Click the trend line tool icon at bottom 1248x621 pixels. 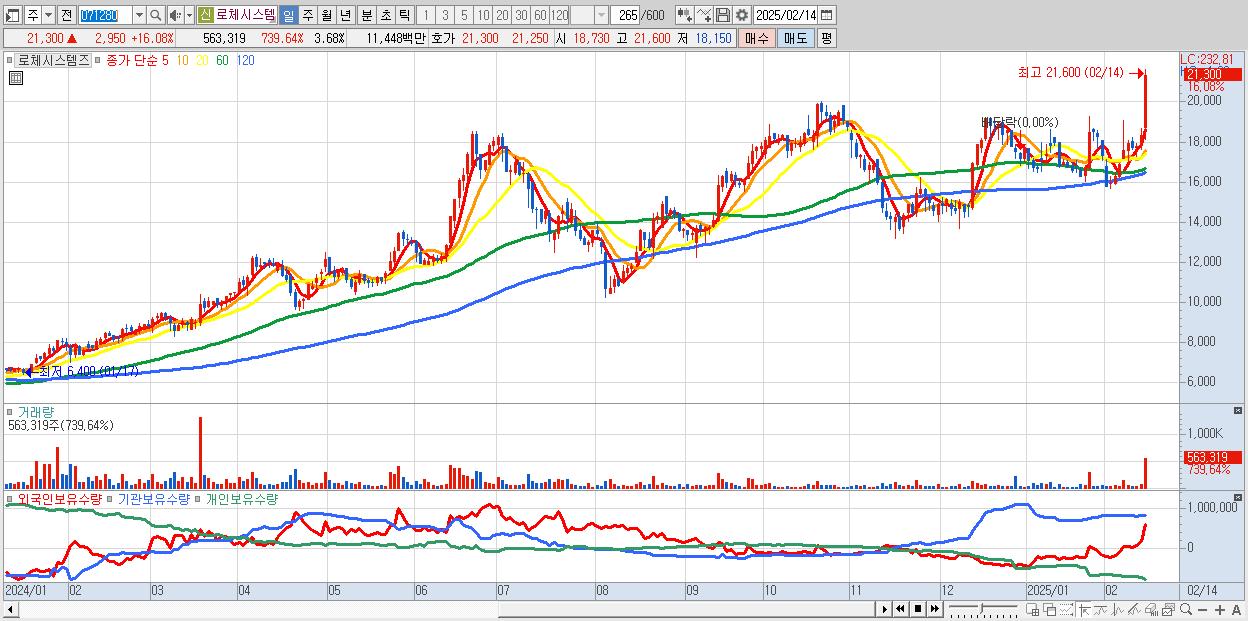pyautogui.click(x=1101, y=610)
